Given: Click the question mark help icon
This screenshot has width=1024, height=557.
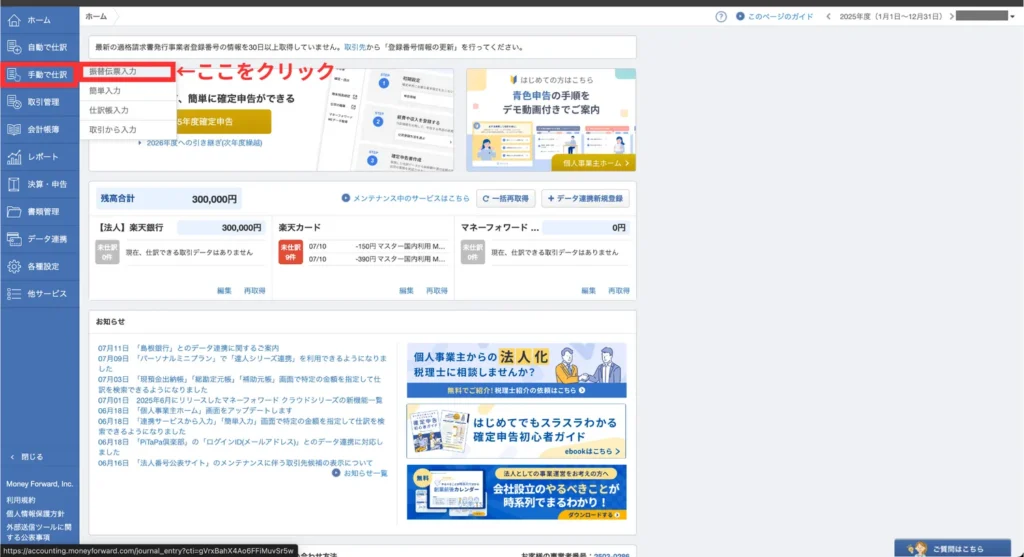Looking at the screenshot, I should [721, 17].
